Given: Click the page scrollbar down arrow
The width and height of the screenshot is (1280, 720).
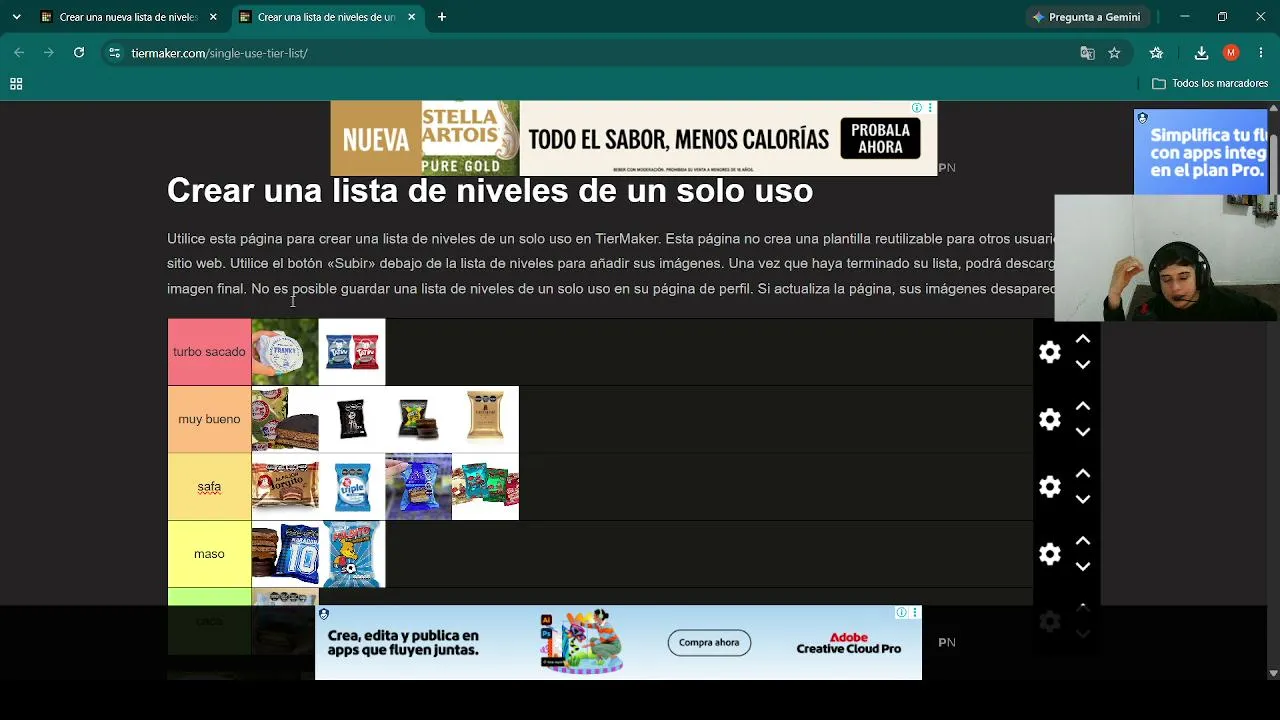Looking at the screenshot, I should pos(1273,673).
